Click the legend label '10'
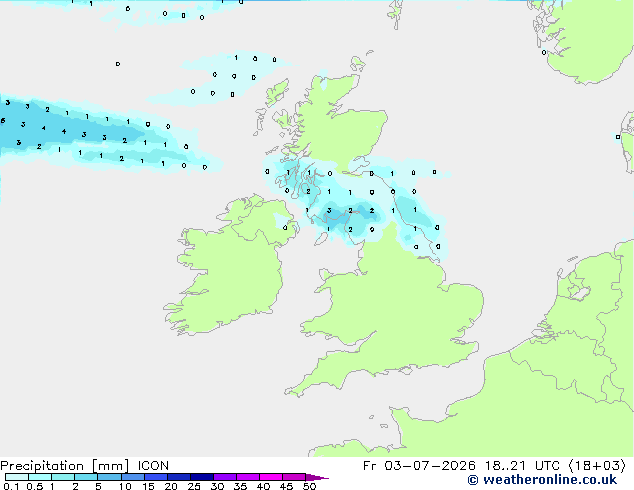 pos(125,486)
